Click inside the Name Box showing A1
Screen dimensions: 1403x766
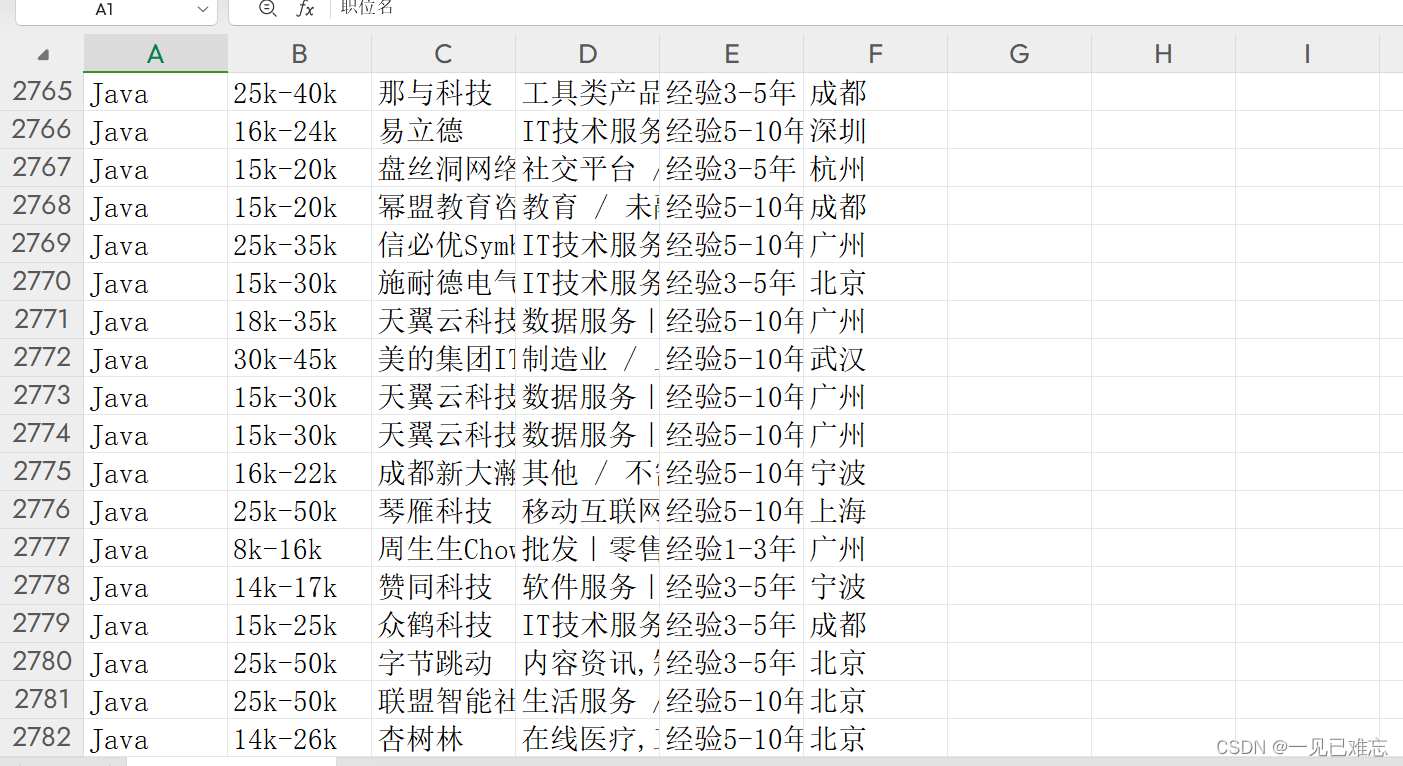click(x=110, y=10)
